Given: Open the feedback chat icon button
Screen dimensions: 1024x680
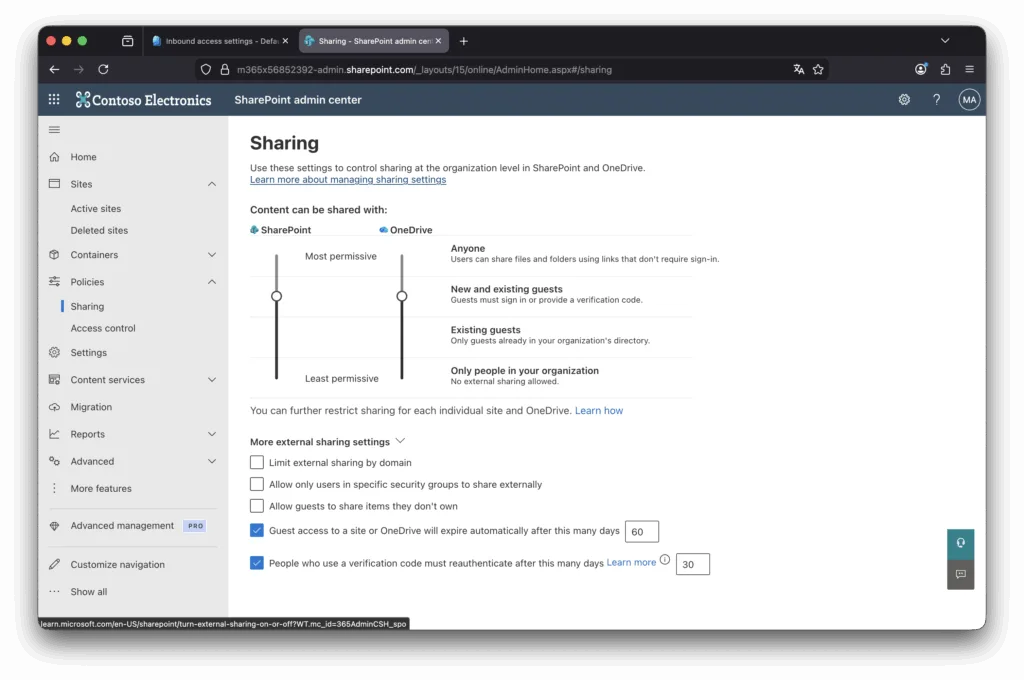Looking at the screenshot, I should [x=960, y=574].
